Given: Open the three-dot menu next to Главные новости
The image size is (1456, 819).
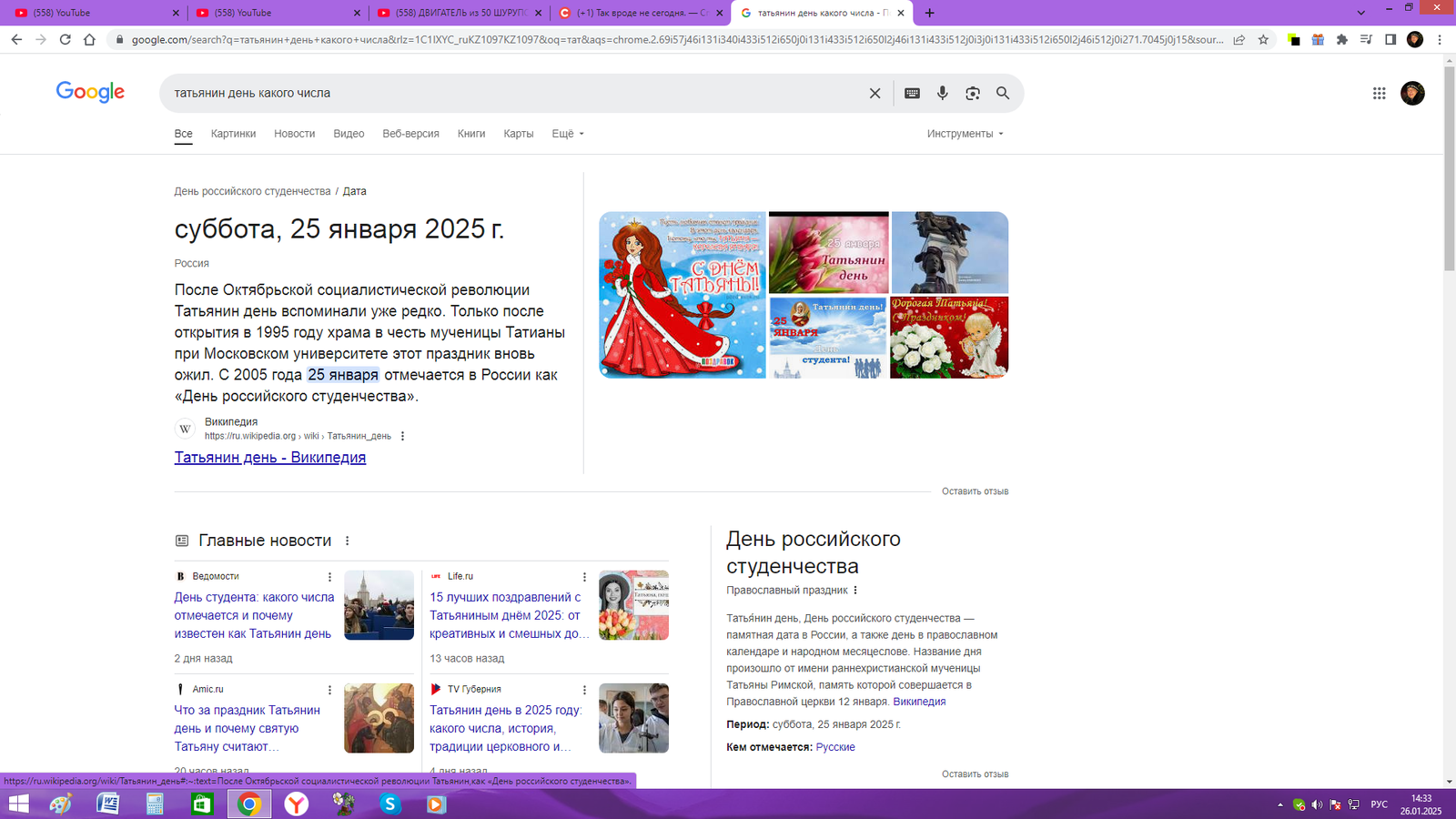Looking at the screenshot, I should tap(347, 541).
